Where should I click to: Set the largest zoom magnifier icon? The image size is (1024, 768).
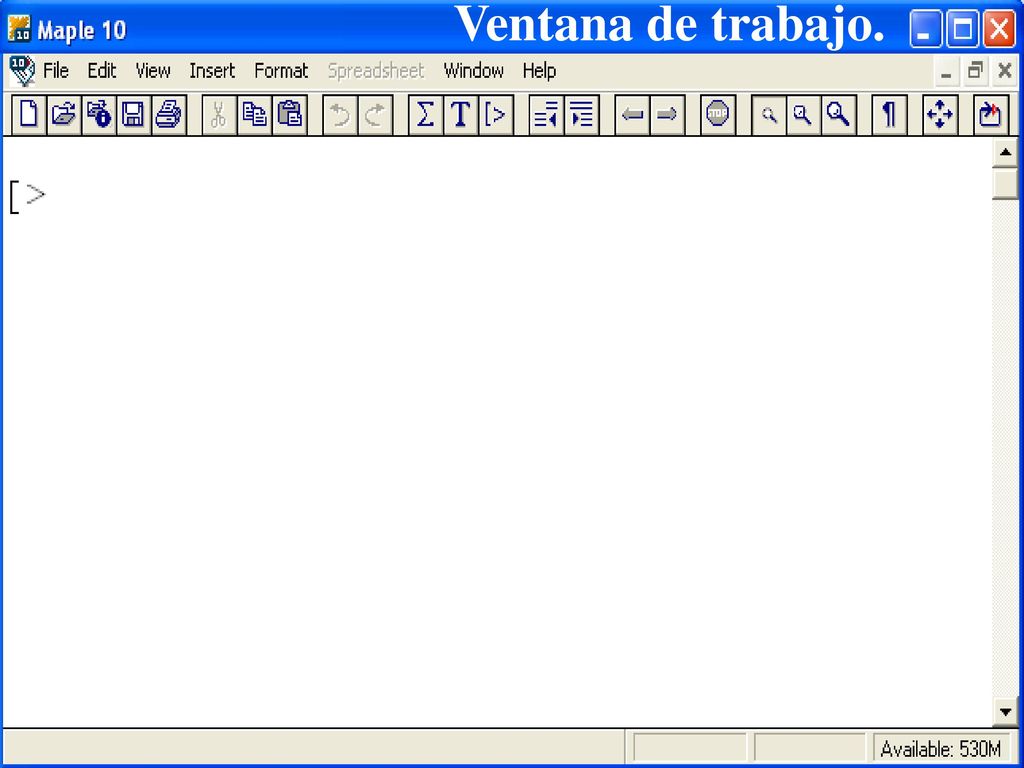(x=839, y=115)
